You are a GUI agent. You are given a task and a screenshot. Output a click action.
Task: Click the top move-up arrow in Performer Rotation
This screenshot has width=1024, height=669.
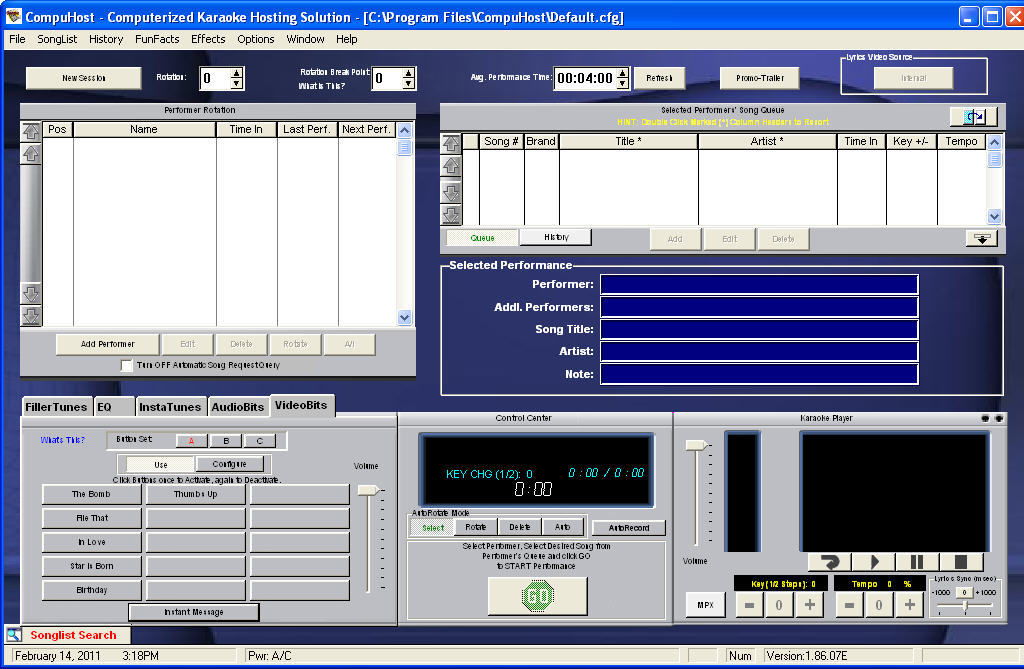(x=31, y=131)
